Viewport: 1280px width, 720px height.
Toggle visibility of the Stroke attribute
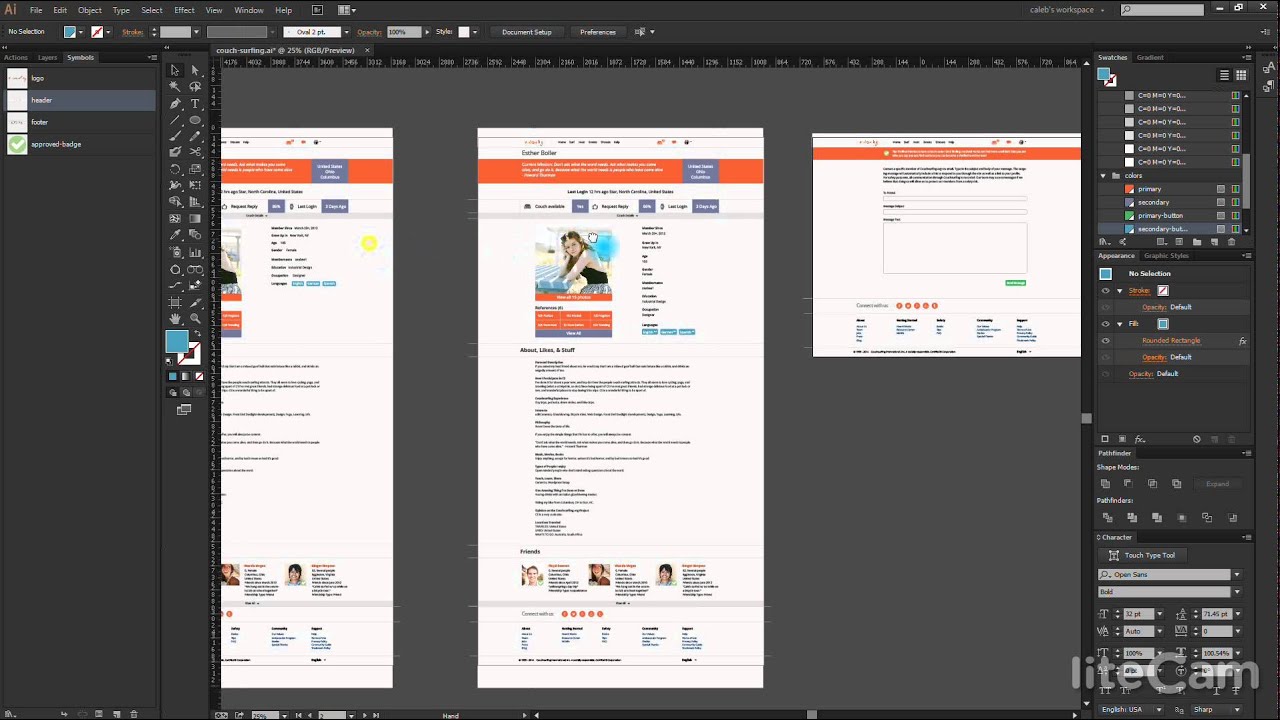click(1105, 291)
